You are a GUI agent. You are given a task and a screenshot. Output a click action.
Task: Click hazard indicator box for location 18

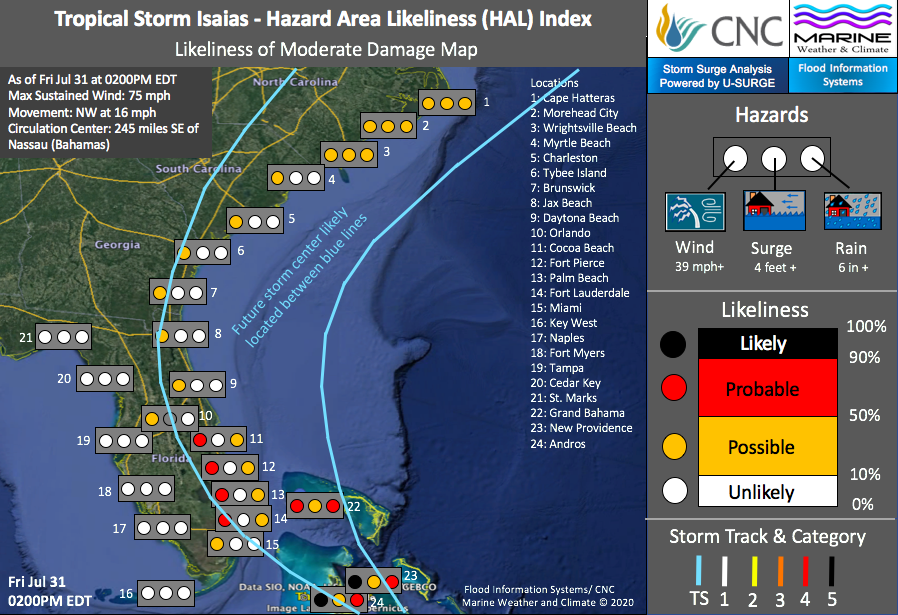(147, 489)
